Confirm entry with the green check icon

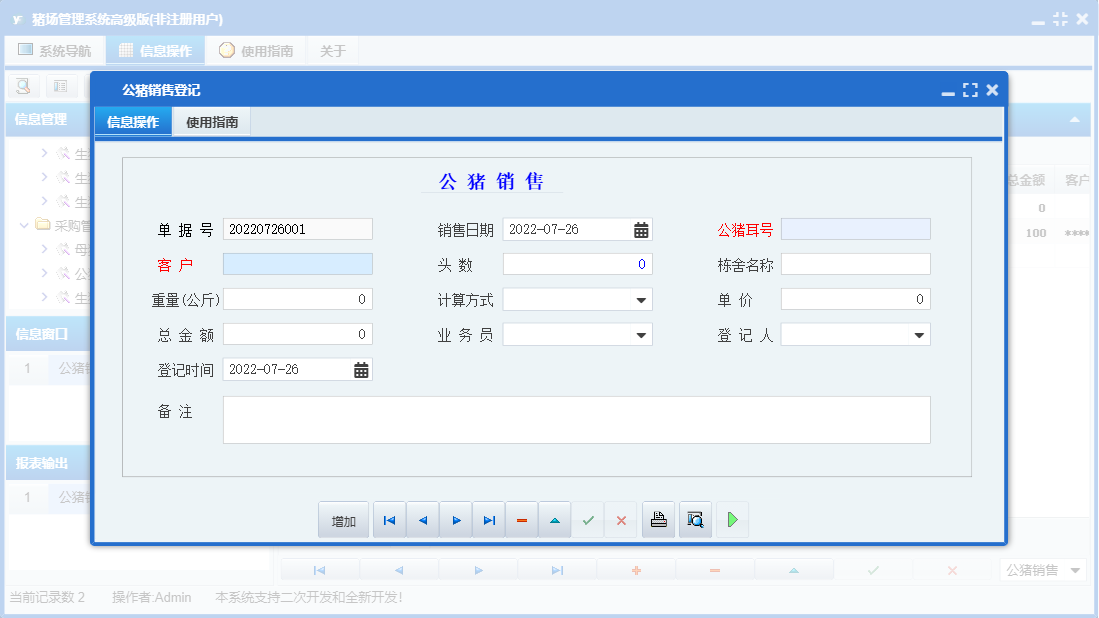pyautogui.click(x=588, y=519)
